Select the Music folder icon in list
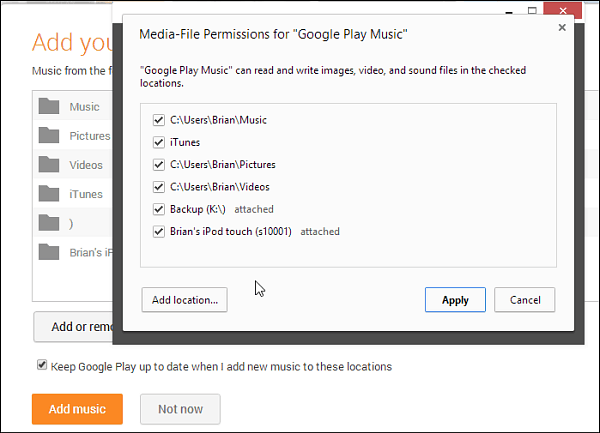This screenshot has height=433, width=600. (x=49, y=106)
